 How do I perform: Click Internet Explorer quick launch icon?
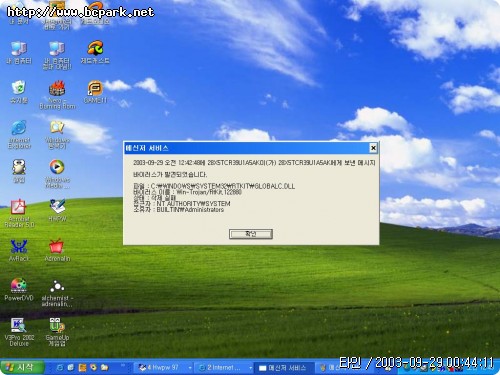(x=60, y=367)
